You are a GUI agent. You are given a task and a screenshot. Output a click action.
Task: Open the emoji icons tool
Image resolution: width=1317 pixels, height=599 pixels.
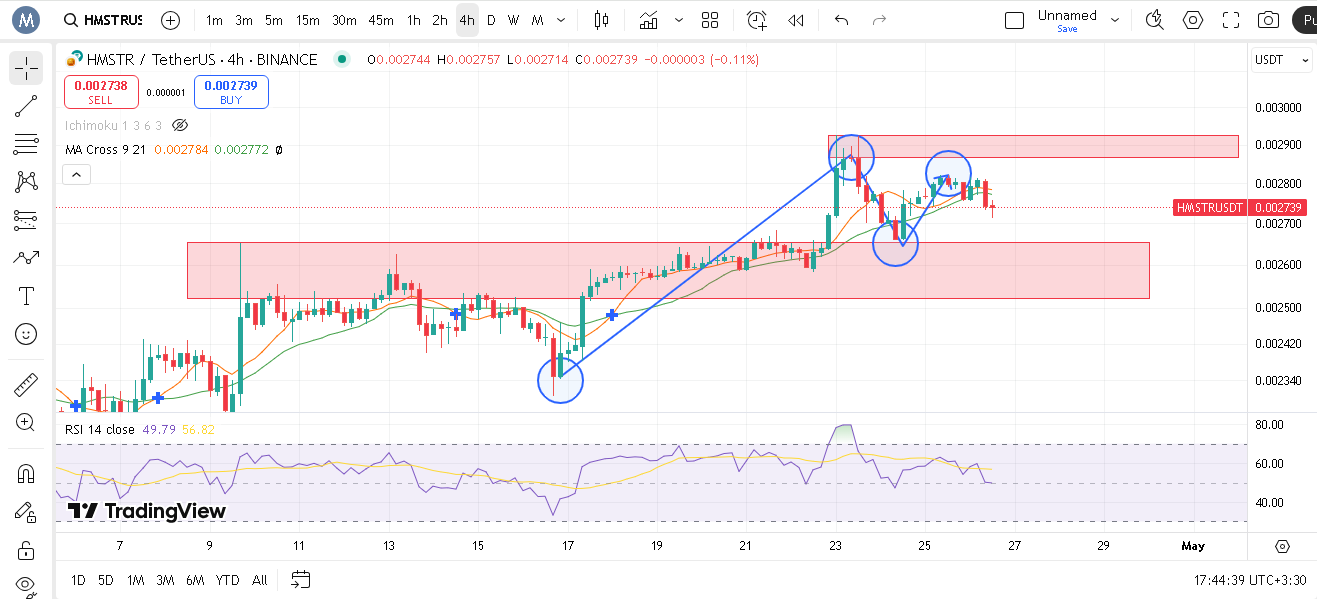(x=26, y=334)
